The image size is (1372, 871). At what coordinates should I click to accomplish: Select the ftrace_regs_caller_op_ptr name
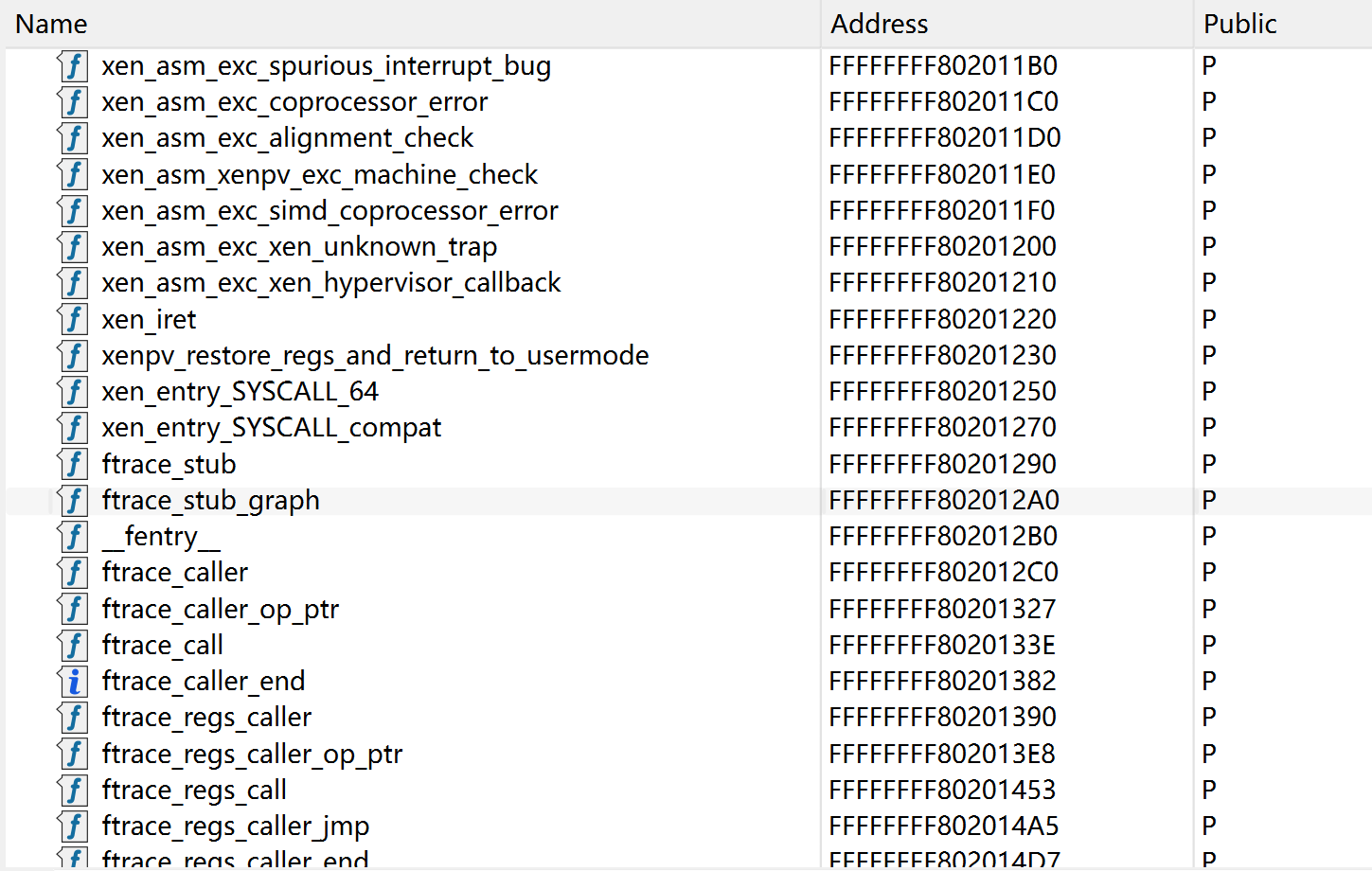tap(252, 755)
